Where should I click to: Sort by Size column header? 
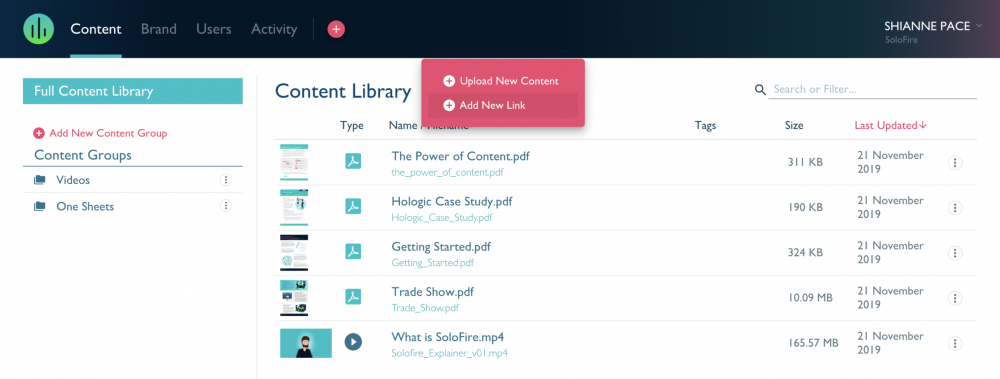click(794, 126)
